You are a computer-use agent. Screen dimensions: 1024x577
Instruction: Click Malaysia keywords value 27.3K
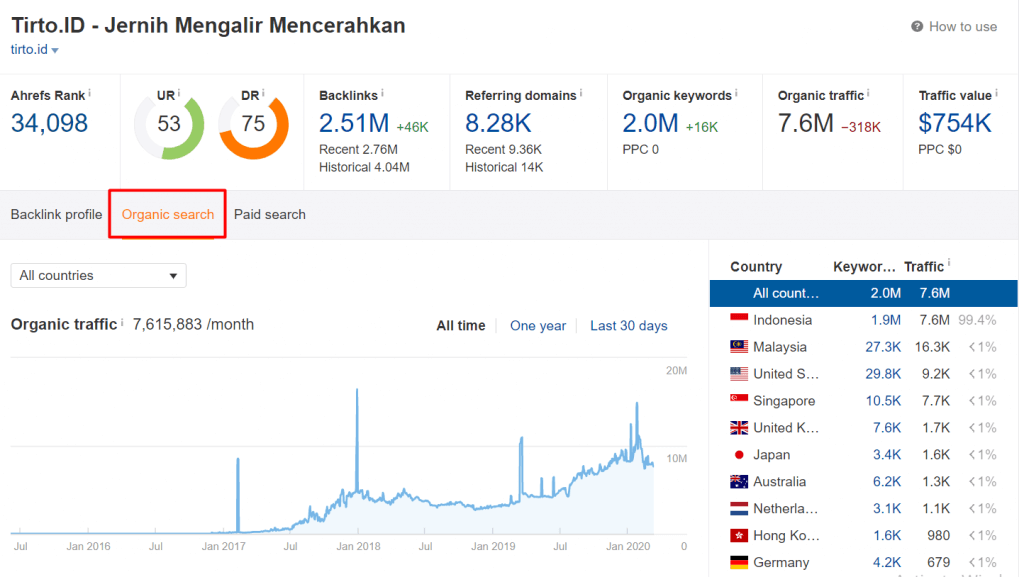click(883, 347)
